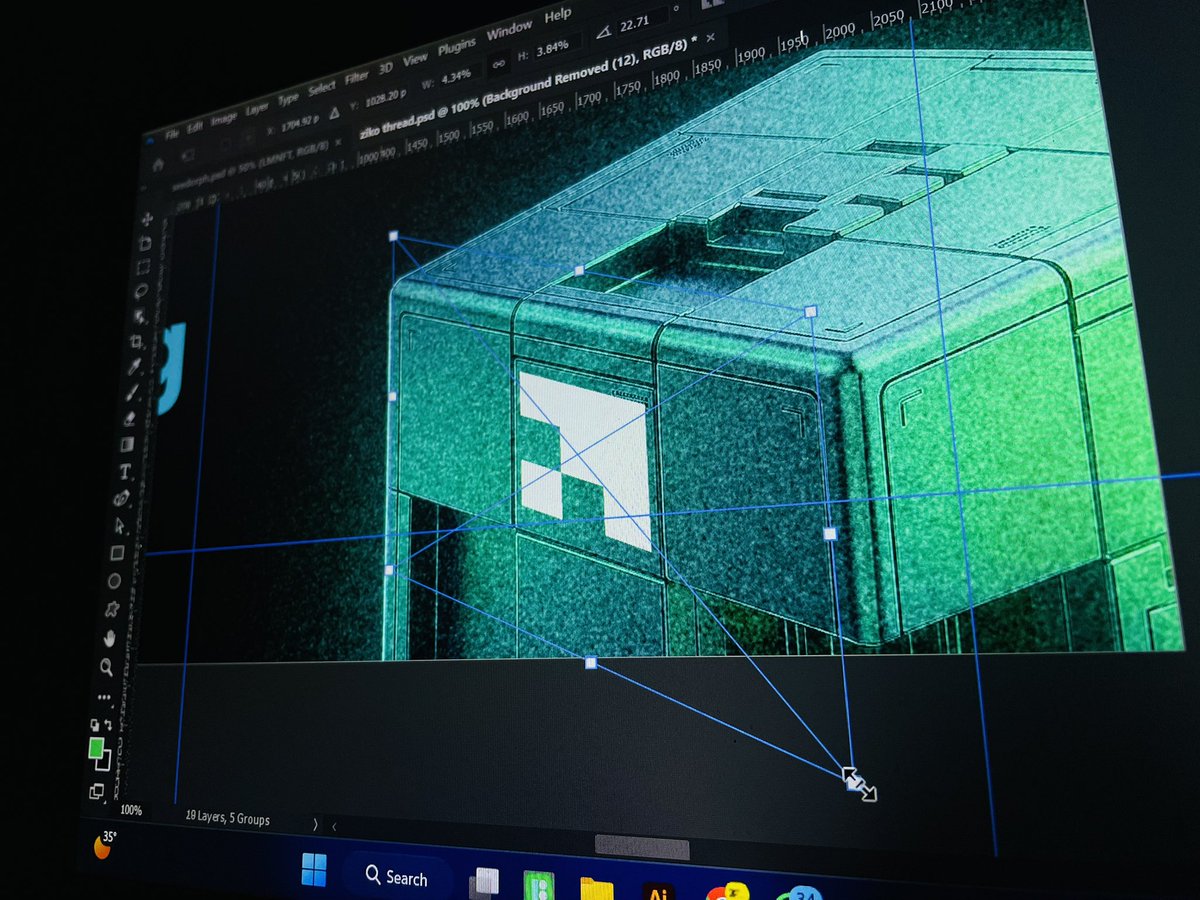Screen dimensions: 1200x900
Task: Select the Brush tool
Action: point(132,393)
